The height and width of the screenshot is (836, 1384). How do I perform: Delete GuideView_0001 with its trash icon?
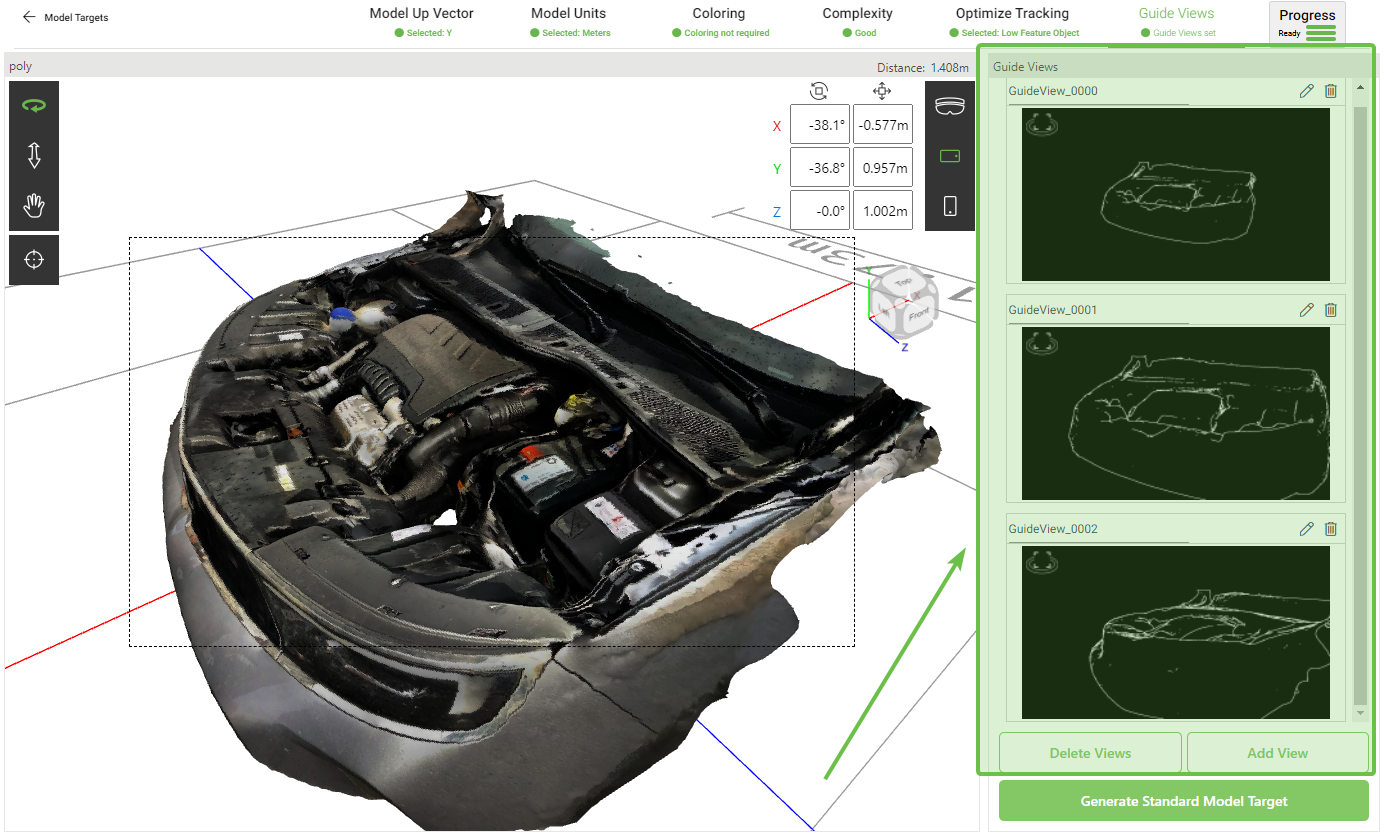pos(1330,310)
